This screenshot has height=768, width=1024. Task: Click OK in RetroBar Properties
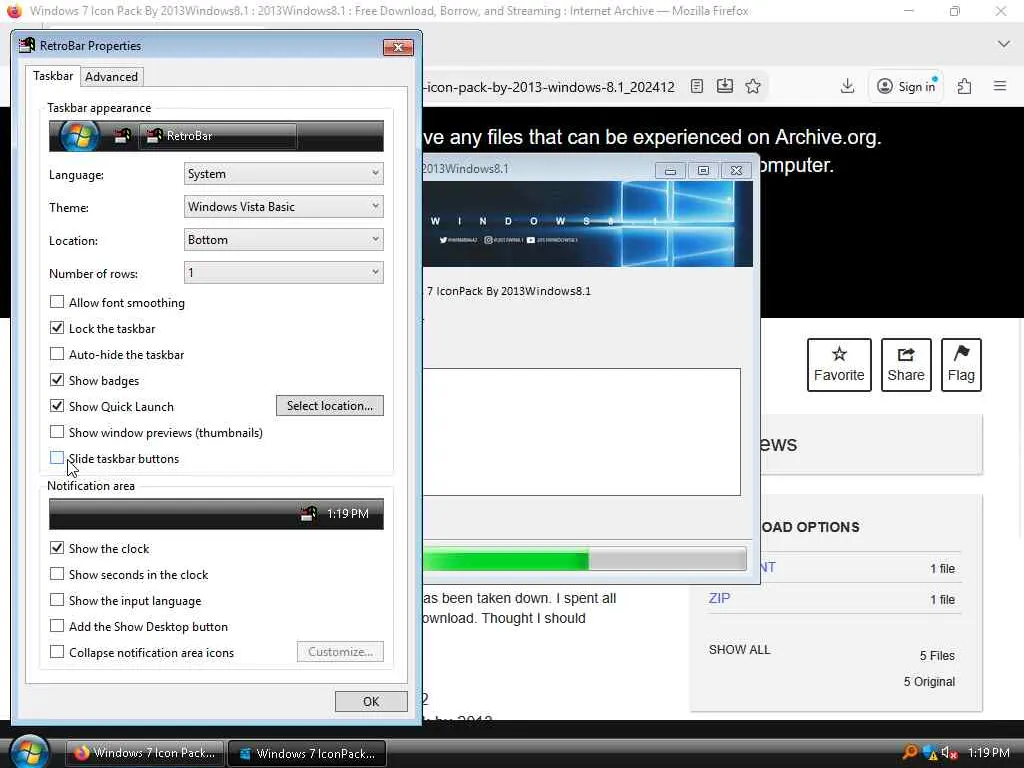coord(371,701)
